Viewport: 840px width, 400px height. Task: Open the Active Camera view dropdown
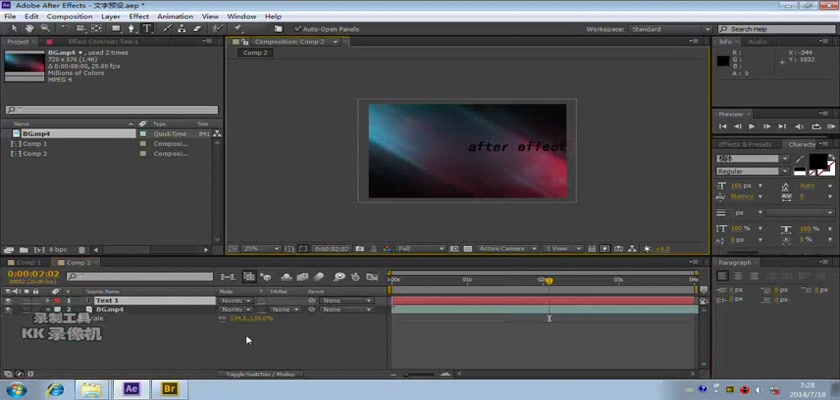pyautogui.click(x=506, y=248)
